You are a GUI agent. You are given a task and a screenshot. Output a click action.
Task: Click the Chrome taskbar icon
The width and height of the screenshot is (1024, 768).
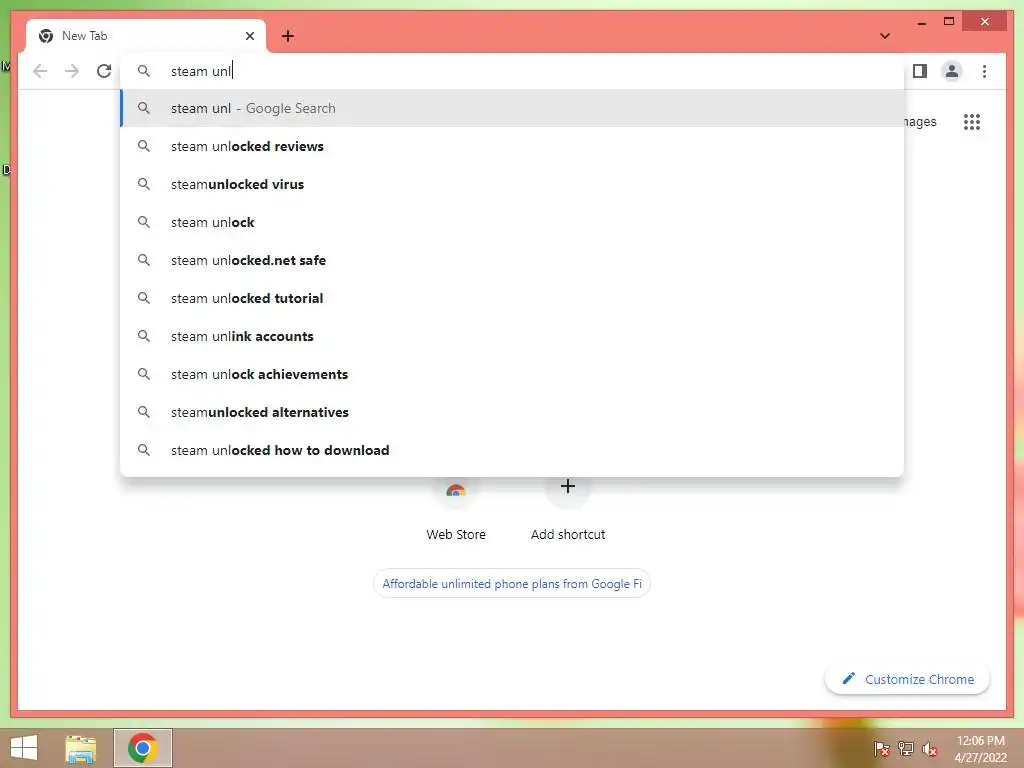point(143,748)
